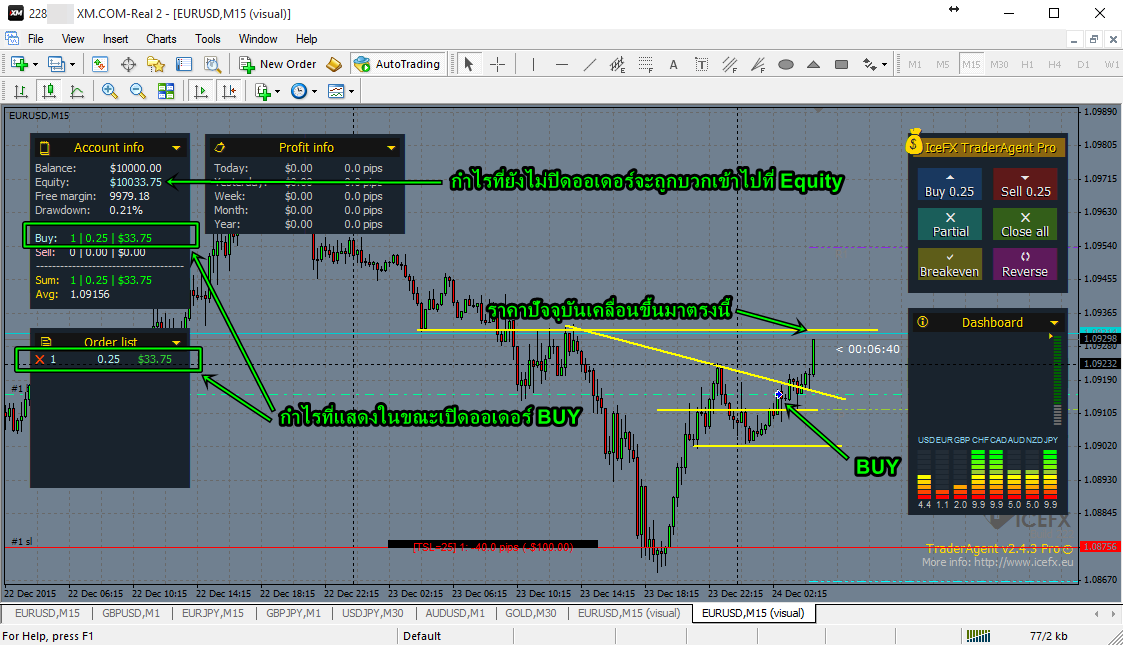1123x645 pixels.
Task: Switch chart to line chart mode
Action: (x=77, y=91)
